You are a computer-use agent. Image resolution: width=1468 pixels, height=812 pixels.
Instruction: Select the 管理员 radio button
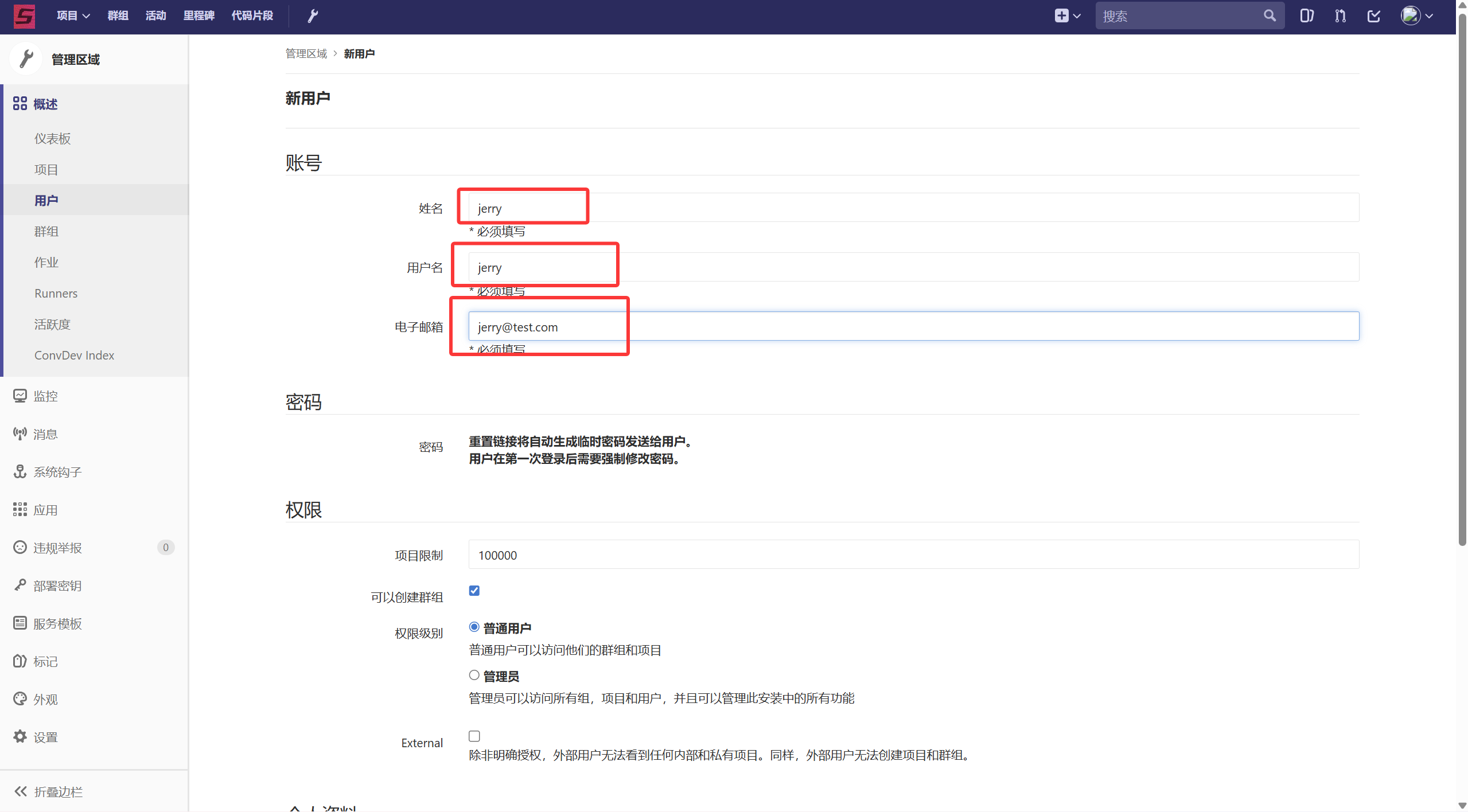[x=474, y=675]
